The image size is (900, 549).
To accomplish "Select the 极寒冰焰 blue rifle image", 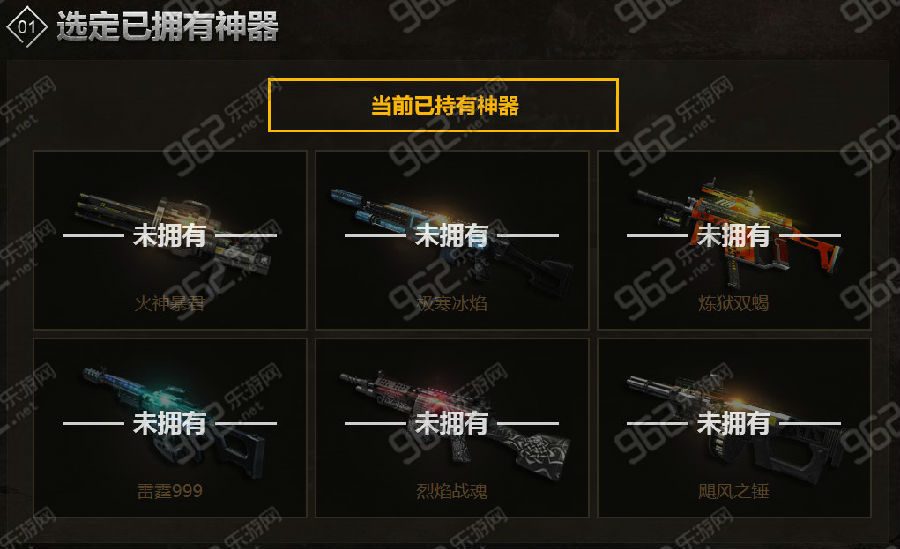I will click(x=451, y=239).
